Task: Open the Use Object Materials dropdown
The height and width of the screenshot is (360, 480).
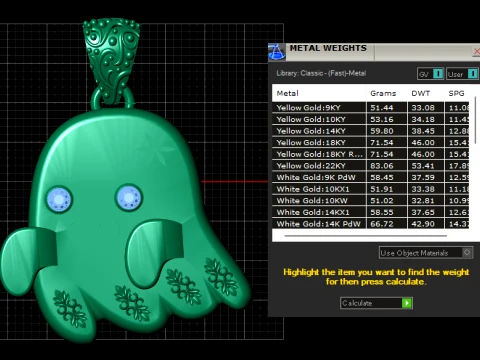Action: point(426,253)
